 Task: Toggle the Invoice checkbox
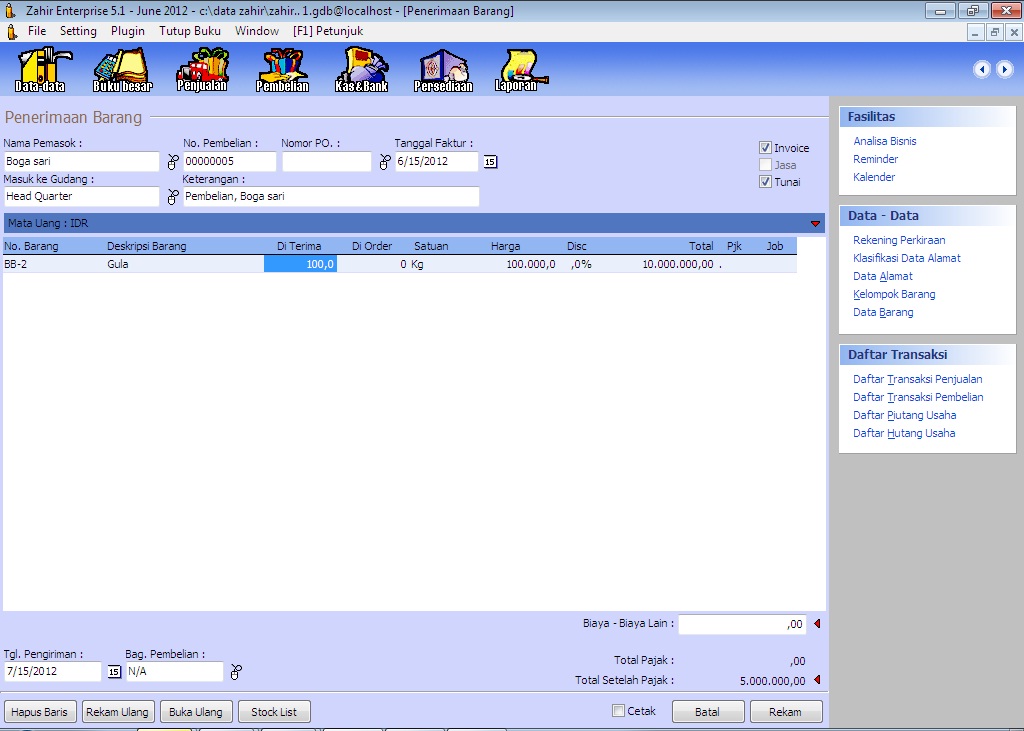(765, 148)
